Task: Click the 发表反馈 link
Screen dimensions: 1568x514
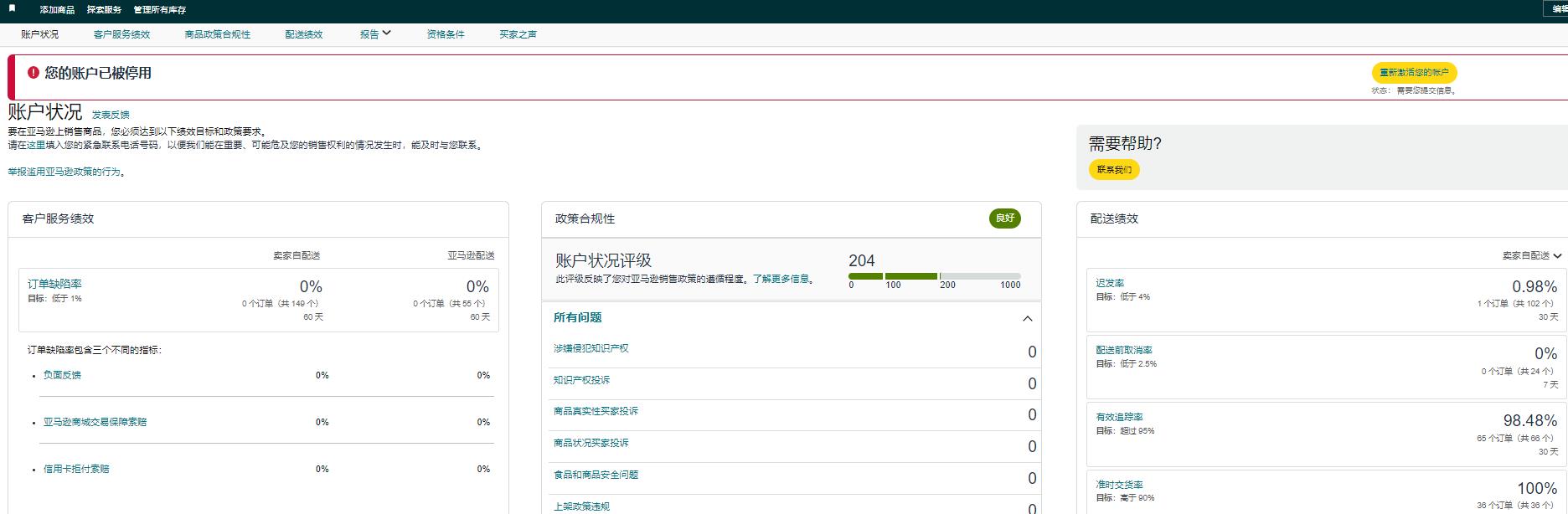Action: coord(111,115)
